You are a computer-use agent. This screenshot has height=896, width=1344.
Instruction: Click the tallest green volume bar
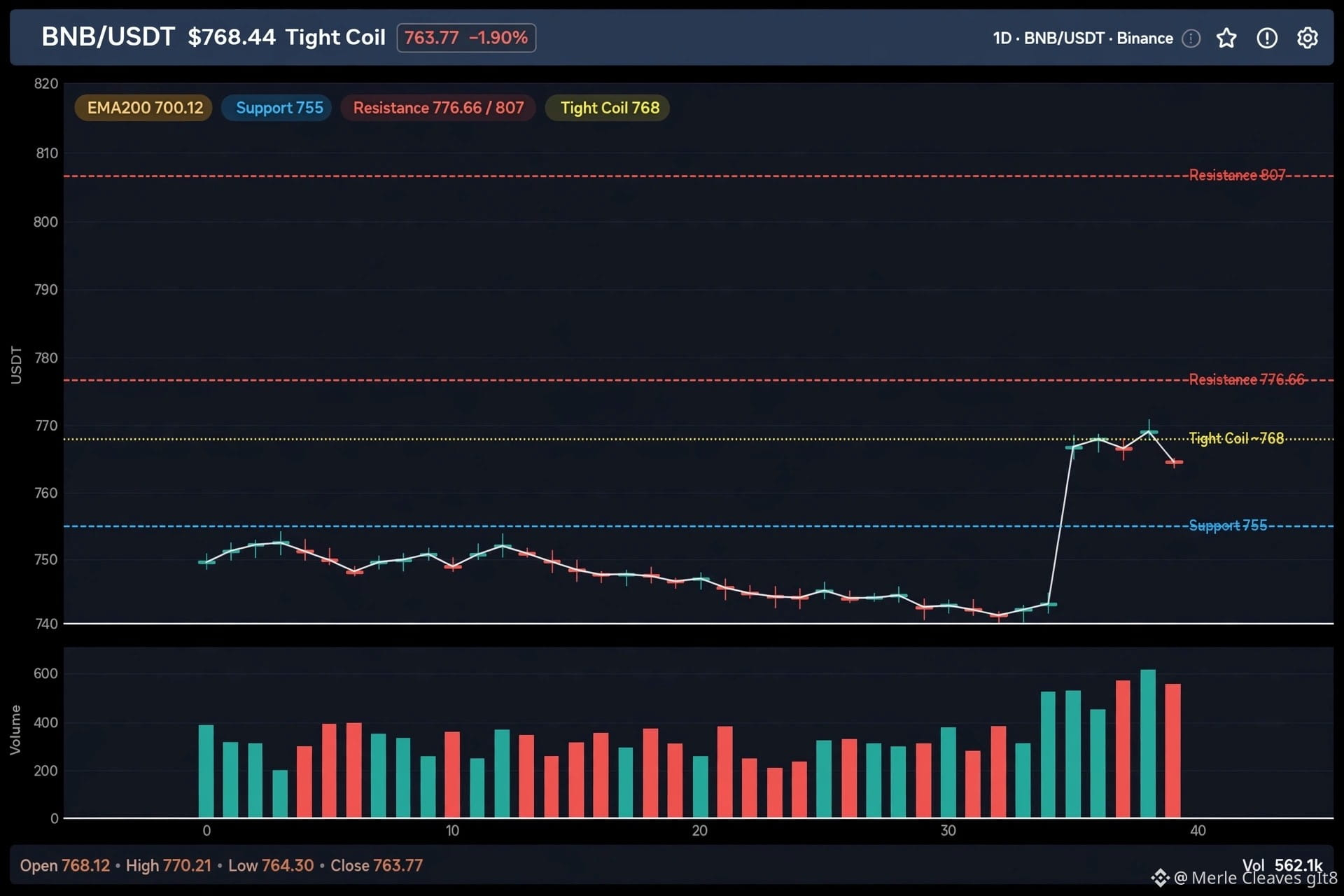click(1148, 743)
